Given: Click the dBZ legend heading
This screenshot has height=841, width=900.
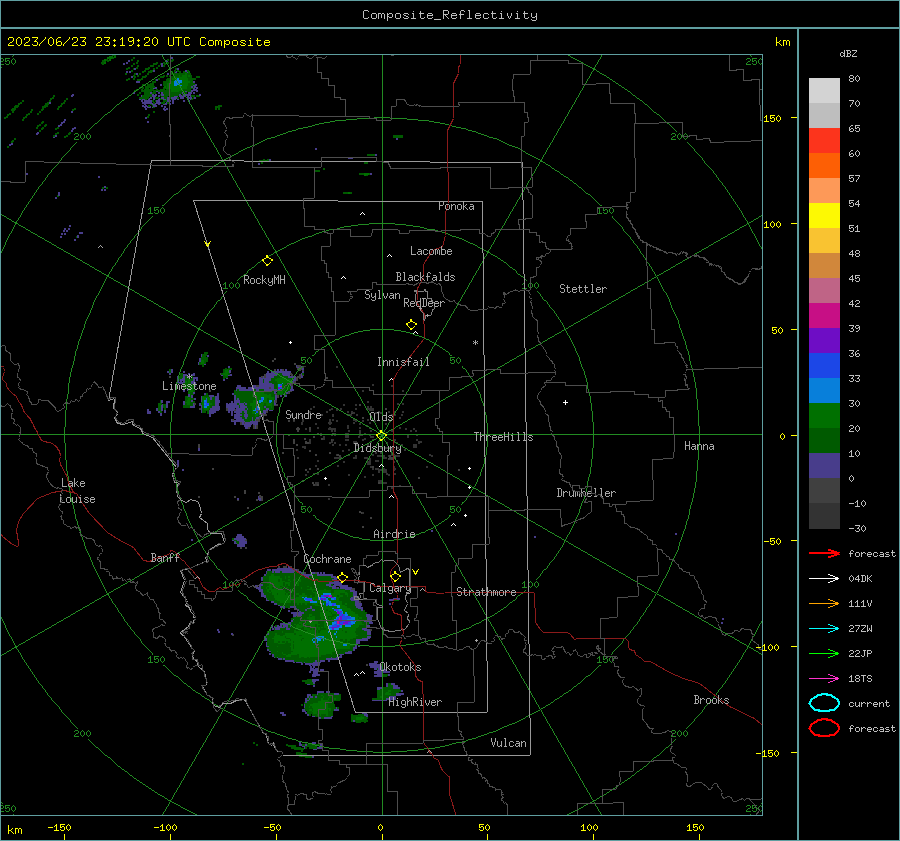Looking at the screenshot, I should coord(848,54).
